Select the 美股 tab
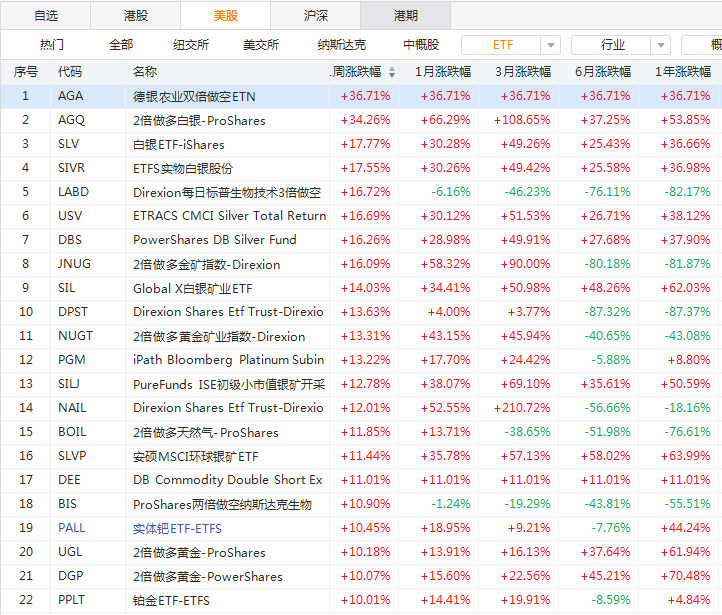The image size is (722, 615). (225, 16)
